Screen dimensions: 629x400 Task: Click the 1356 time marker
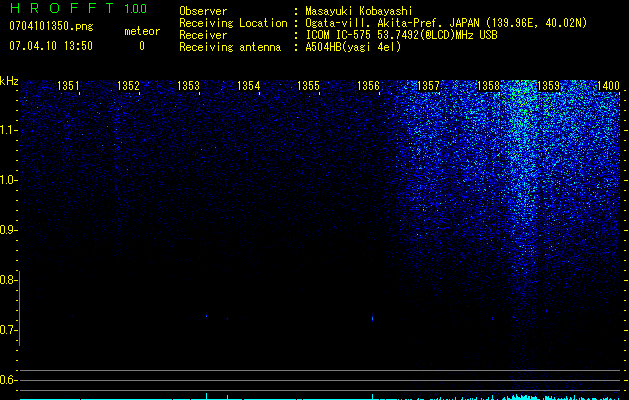(368, 86)
